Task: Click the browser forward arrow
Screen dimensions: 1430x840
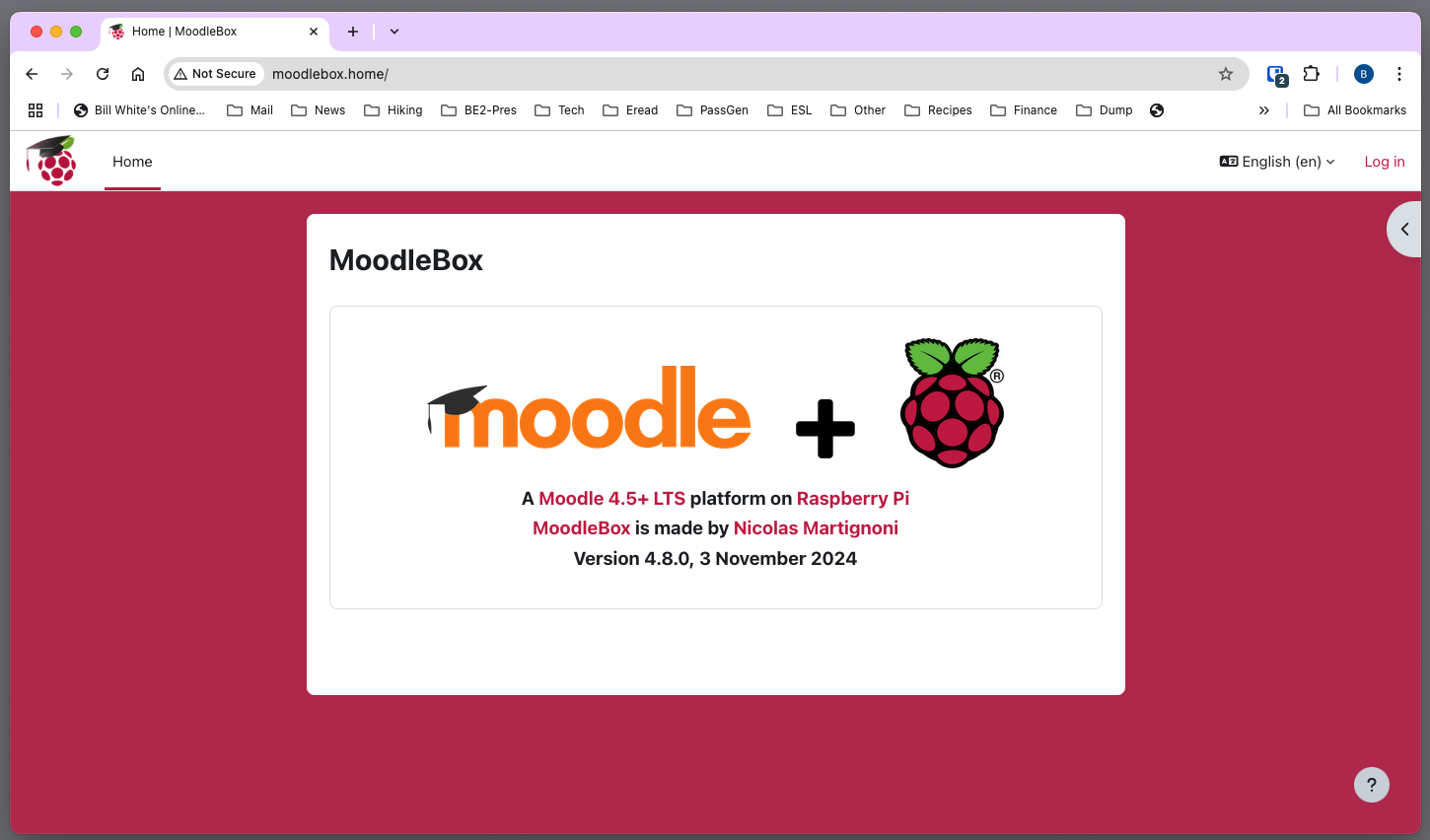Action: (x=67, y=74)
